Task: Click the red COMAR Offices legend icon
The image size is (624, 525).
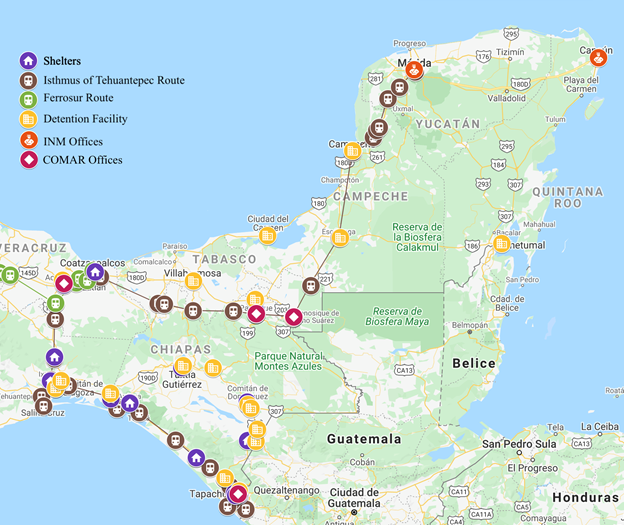Action: [28, 160]
